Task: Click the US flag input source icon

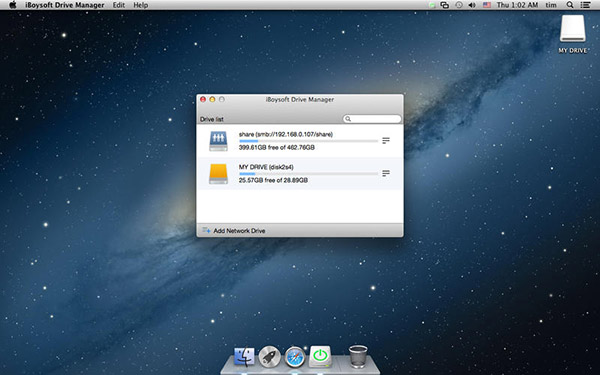Action: tap(487, 5)
